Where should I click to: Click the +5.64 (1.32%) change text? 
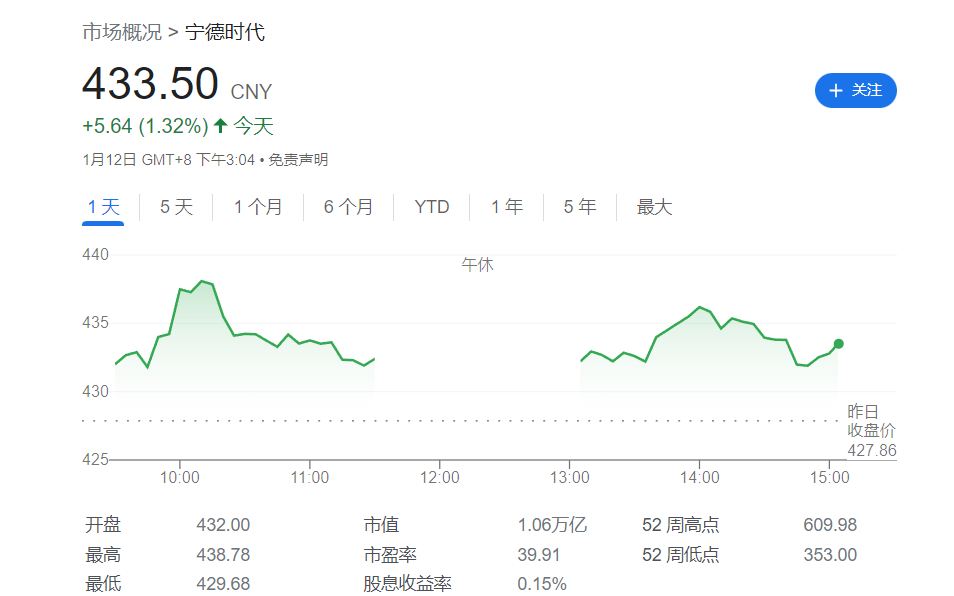[x=145, y=126]
